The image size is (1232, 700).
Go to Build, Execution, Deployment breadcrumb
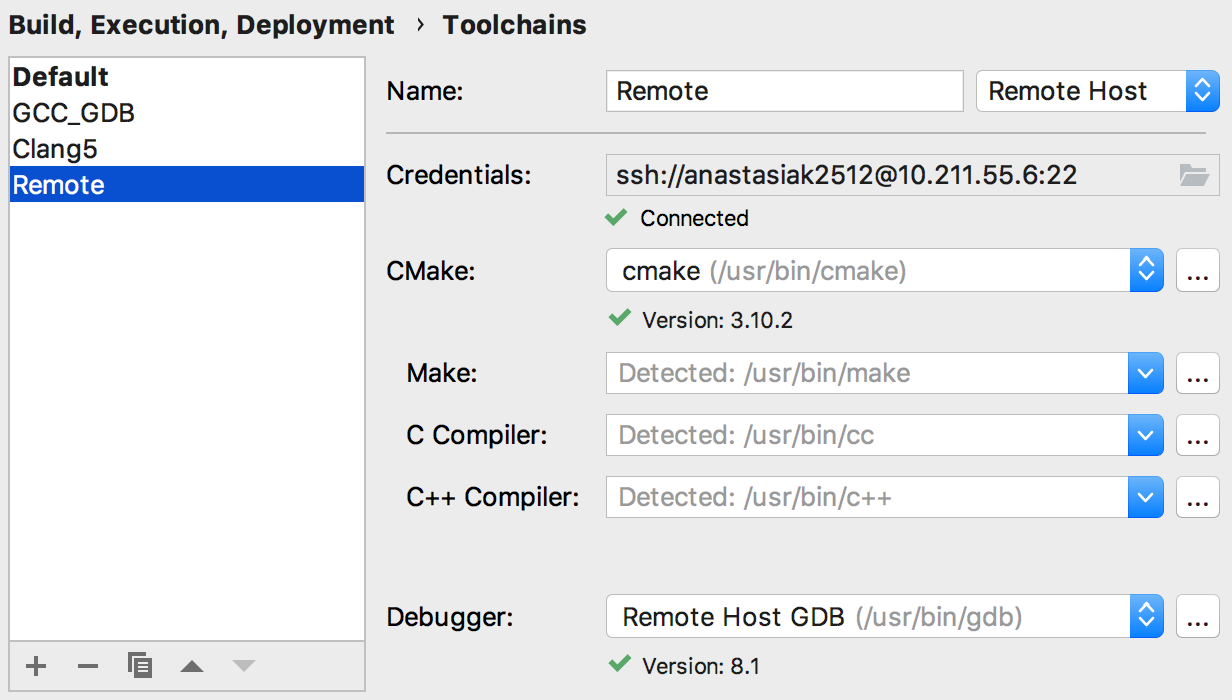click(201, 25)
